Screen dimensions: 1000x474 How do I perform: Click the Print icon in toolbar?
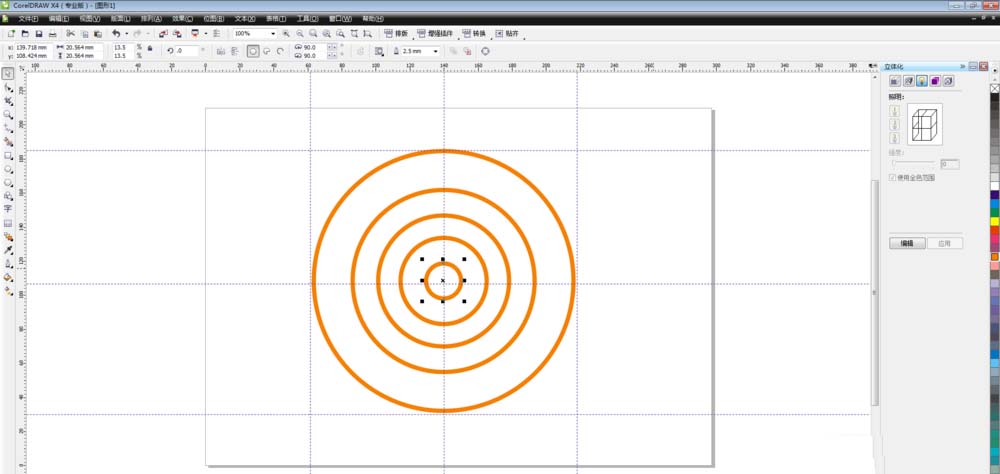click(53, 34)
